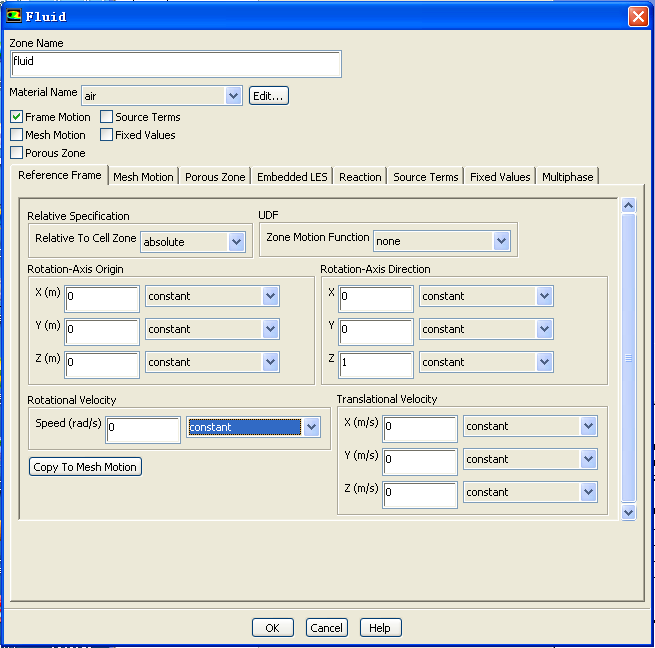This screenshot has height=648, width=655.
Task: Enable the Porous Zone checkbox
Action: [x=17, y=153]
